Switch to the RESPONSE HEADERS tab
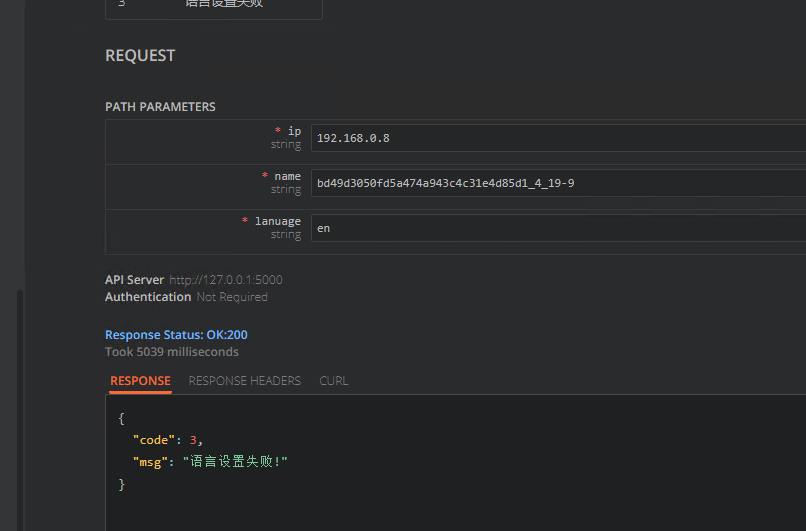The height and width of the screenshot is (531, 806). click(x=244, y=381)
